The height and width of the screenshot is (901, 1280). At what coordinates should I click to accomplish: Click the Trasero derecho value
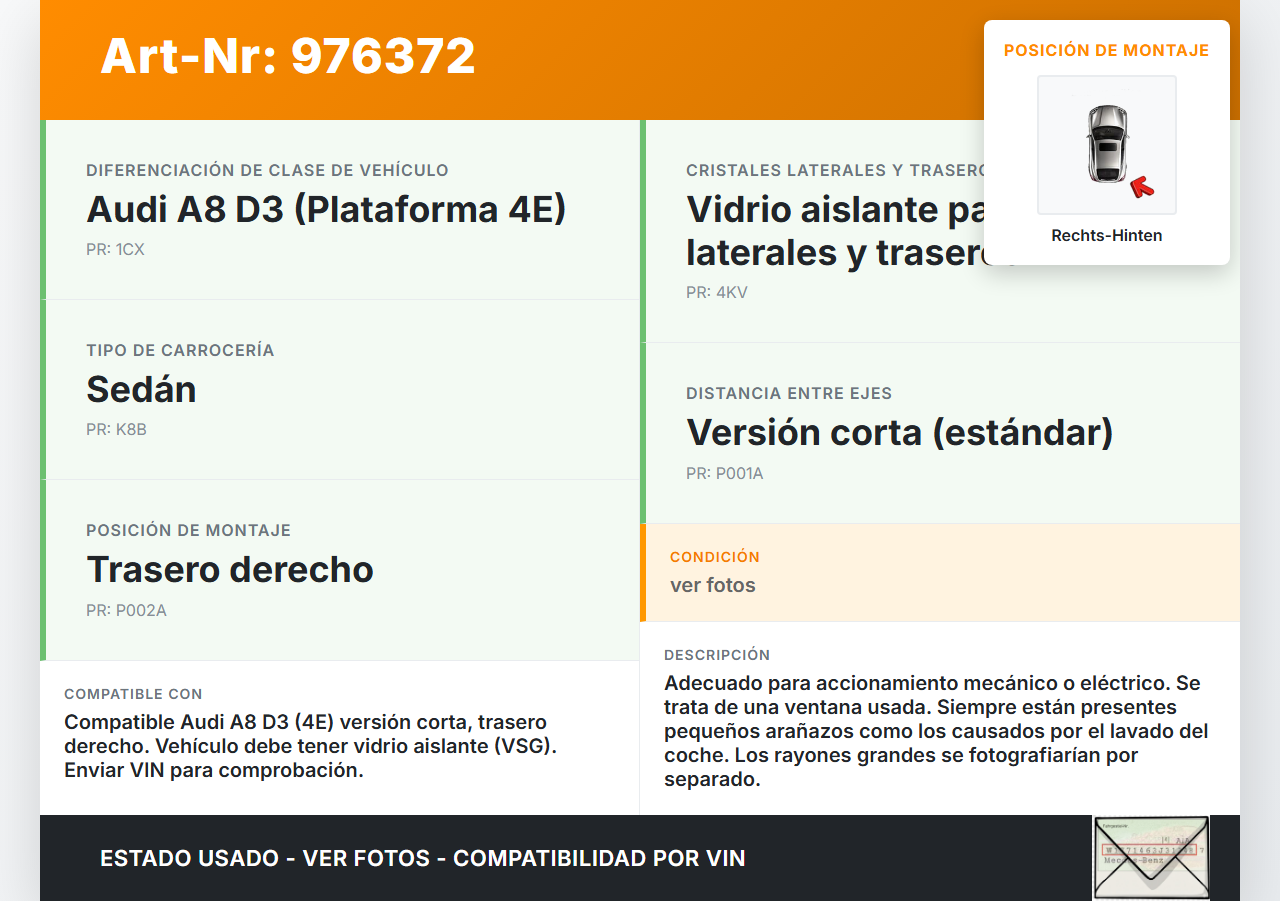pos(230,570)
